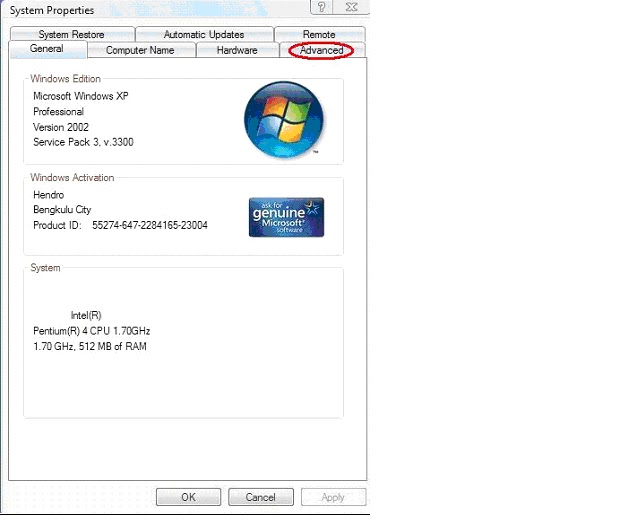Confirm the dialog with OK
This screenshot has width=640, height=530.
click(x=189, y=497)
